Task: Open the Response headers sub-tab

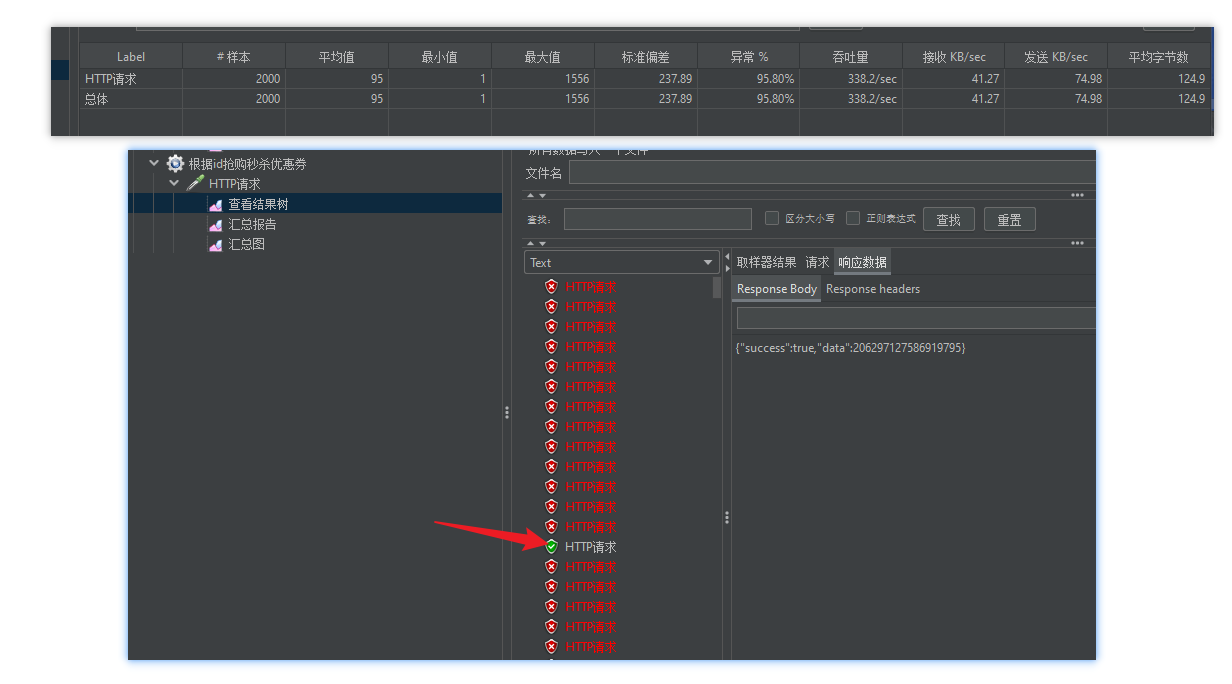Action: point(873,289)
